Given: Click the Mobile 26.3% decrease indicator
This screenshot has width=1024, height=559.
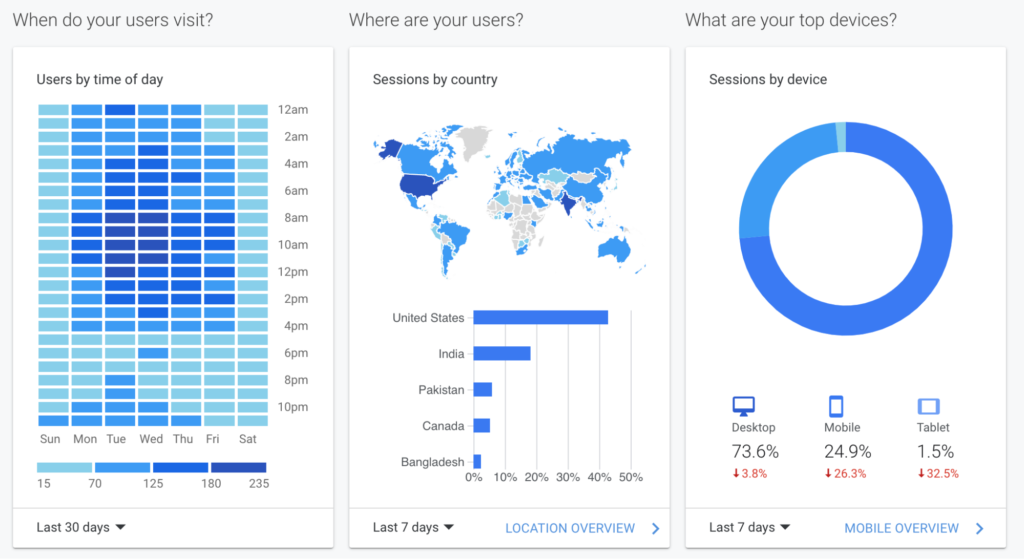Looking at the screenshot, I should coord(846,474).
